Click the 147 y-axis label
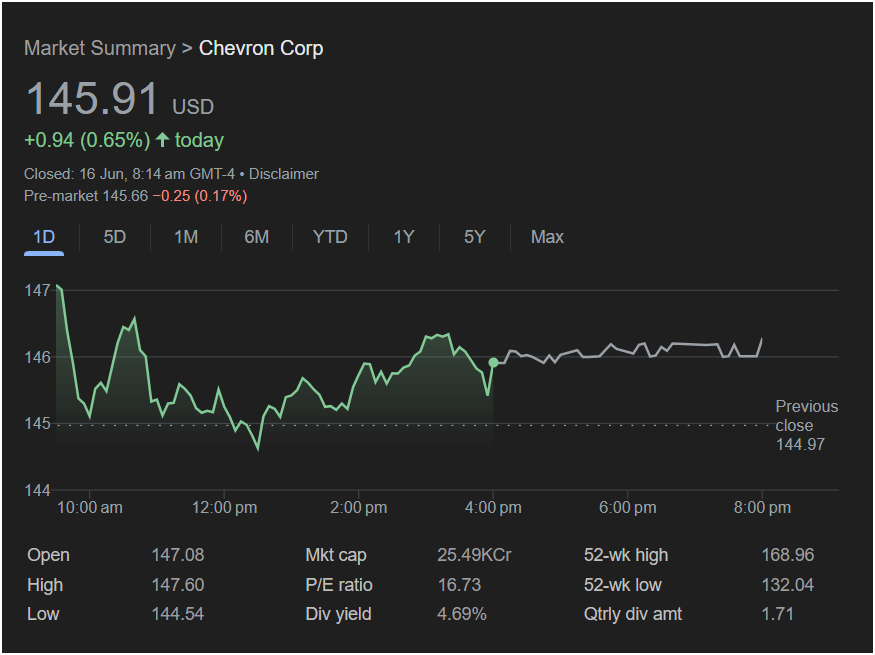Viewport: 875px width, 655px height. [x=37, y=290]
